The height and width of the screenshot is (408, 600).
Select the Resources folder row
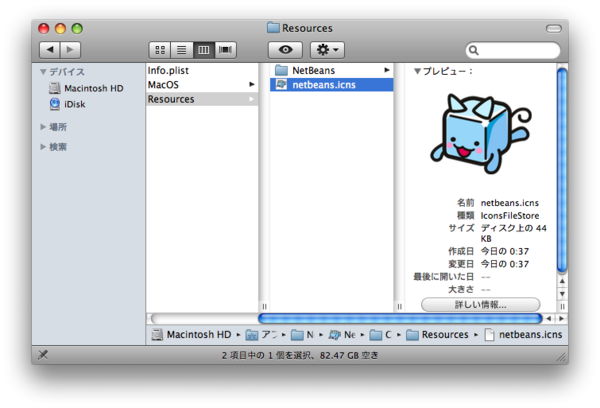202,99
